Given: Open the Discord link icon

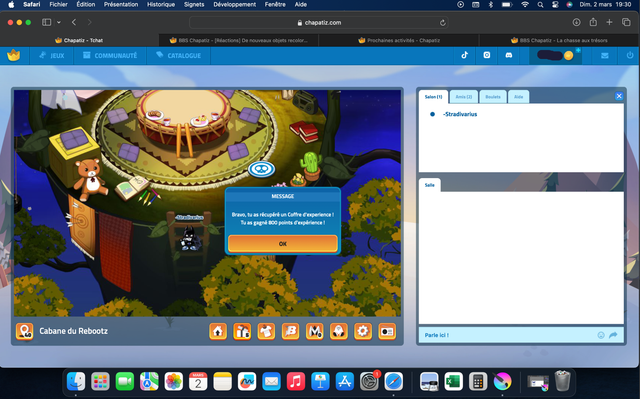Looking at the screenshot, I should (x=509, y=55).
